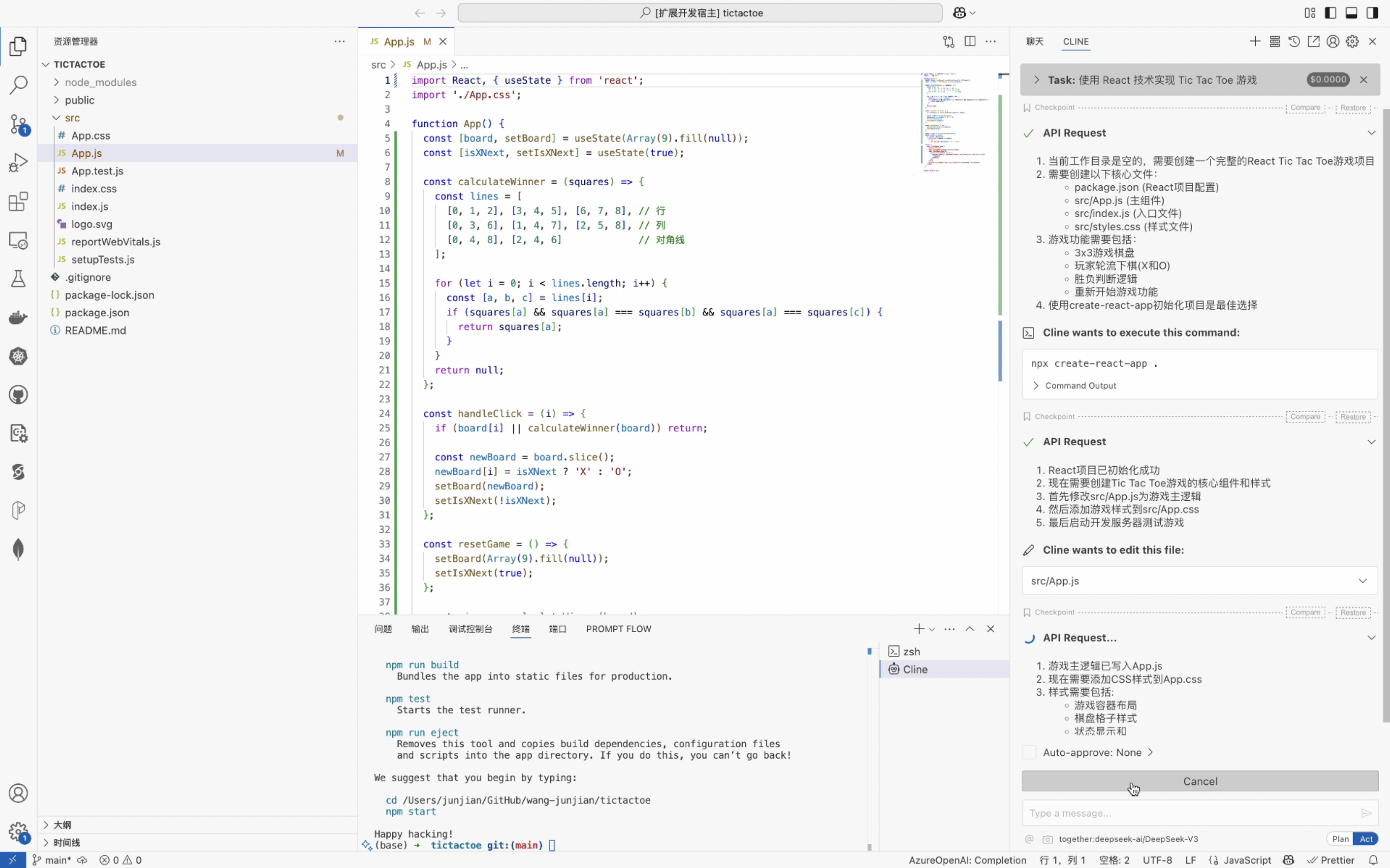1390x868 pixels.
Task: Cancel the running API request
Action: [1199, 781]
